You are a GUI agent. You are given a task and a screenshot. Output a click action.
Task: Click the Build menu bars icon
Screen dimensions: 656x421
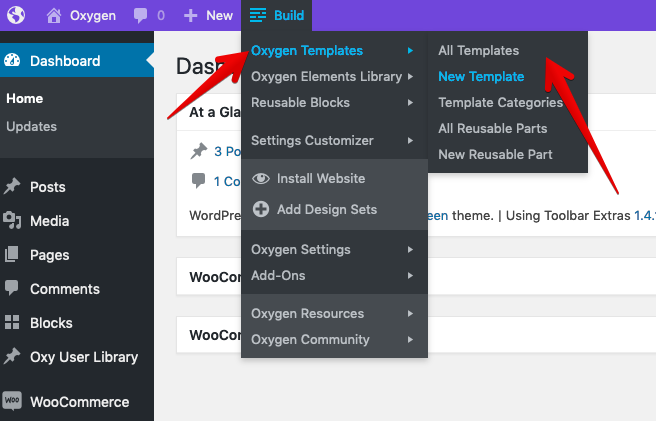click(x=258, y=15)
